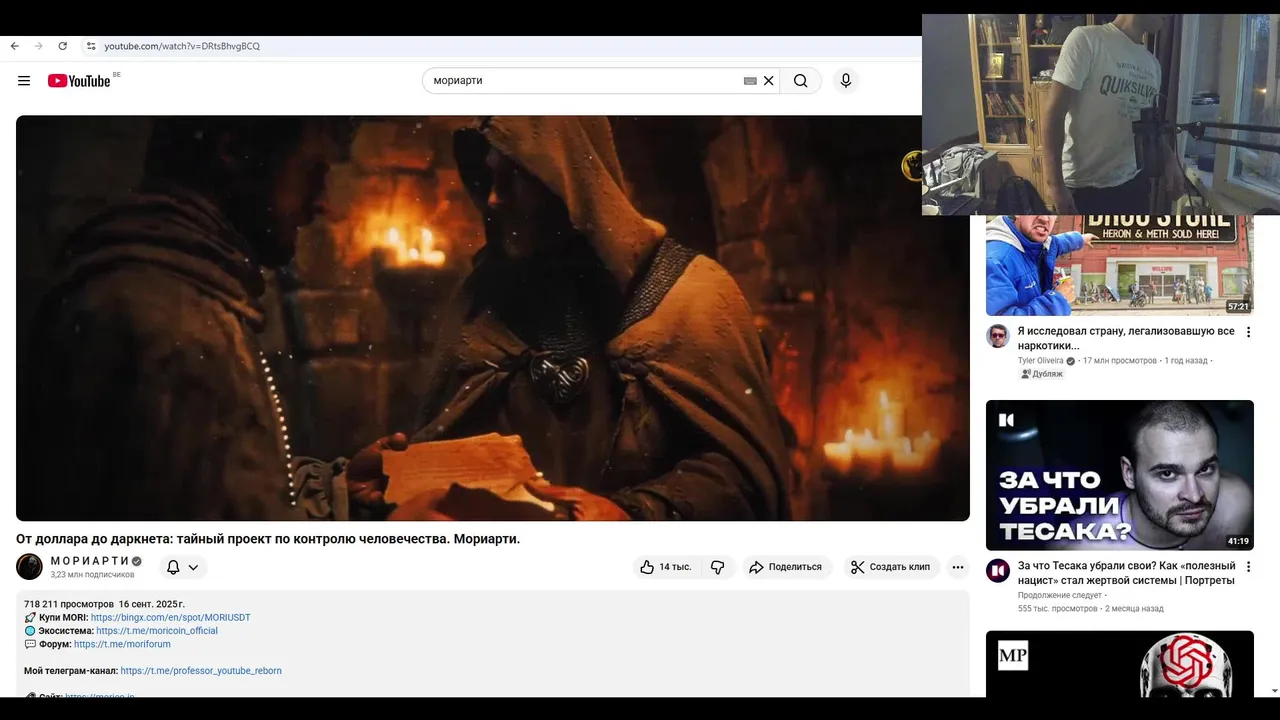The height and width of the screenshot is (720, 1280).
Task: Open the МОРИАРТИ channel name link
Action: (90, 561)
